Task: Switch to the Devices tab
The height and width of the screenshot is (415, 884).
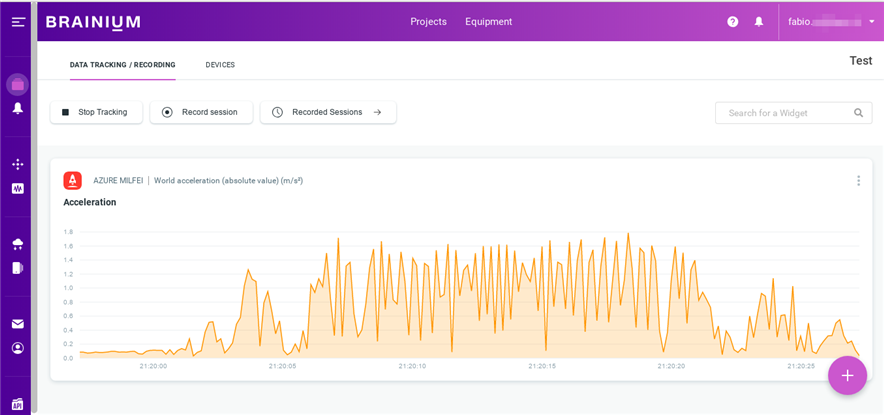Action: coord(220,65)
